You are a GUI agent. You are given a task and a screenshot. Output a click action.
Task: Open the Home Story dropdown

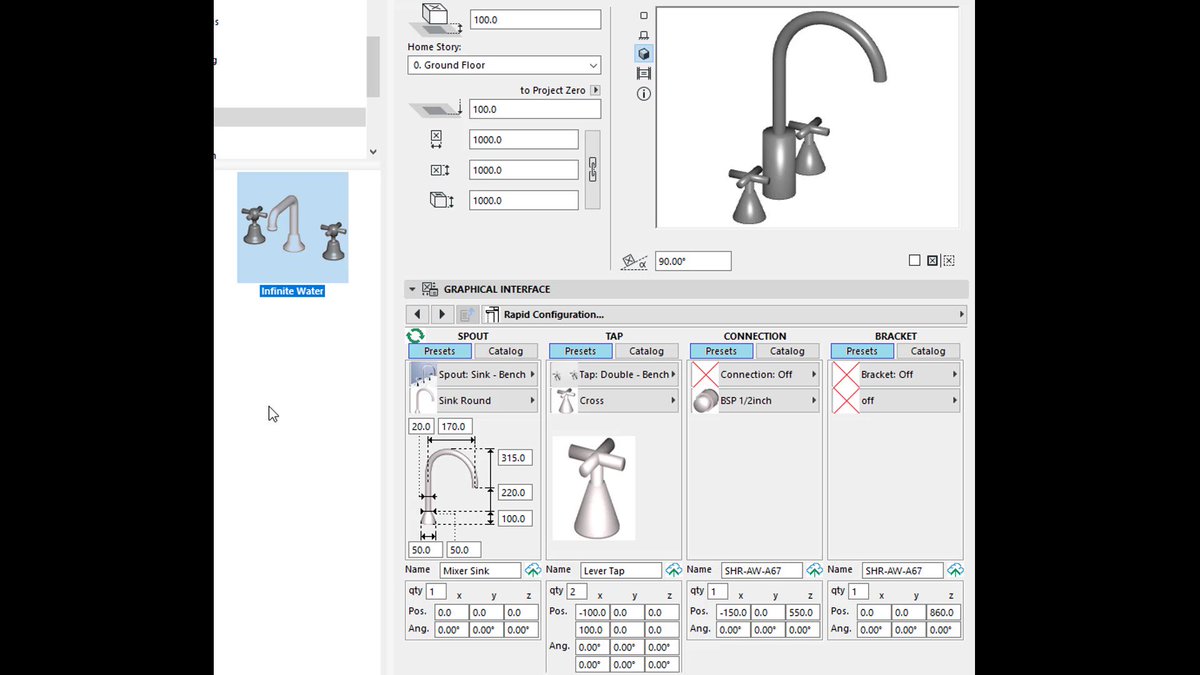(504, 65)
